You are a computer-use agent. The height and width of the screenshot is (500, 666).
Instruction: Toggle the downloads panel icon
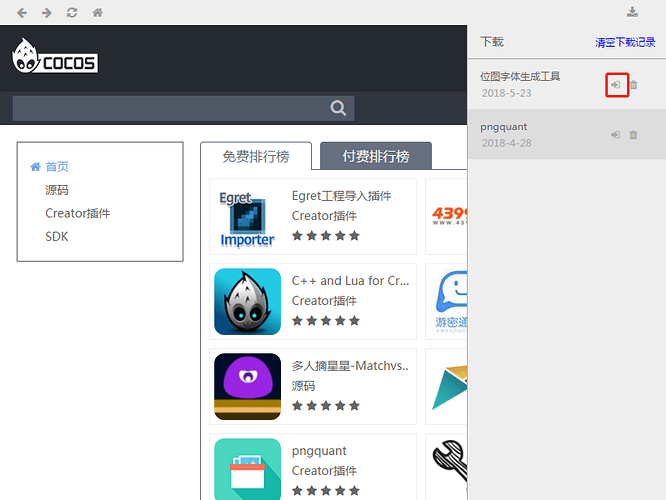point(632,12)
